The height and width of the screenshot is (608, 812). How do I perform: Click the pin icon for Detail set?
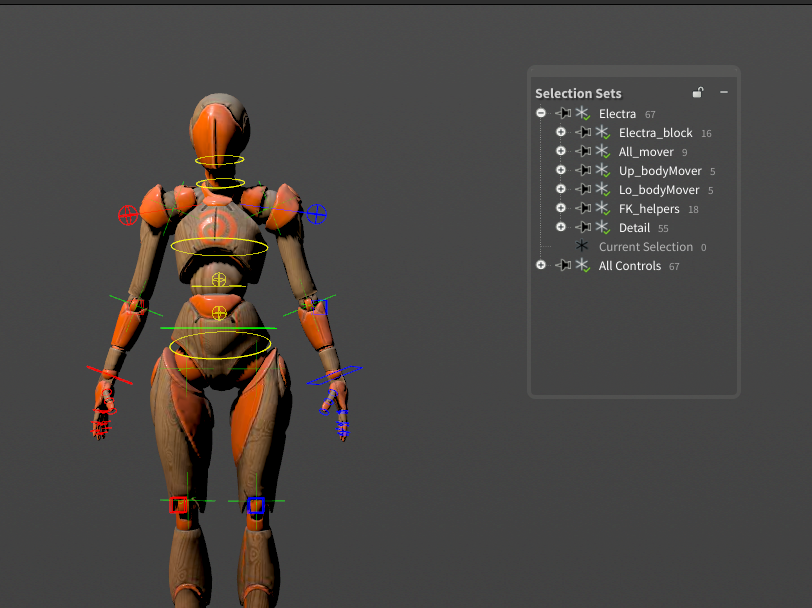click(x=584, y=228)
